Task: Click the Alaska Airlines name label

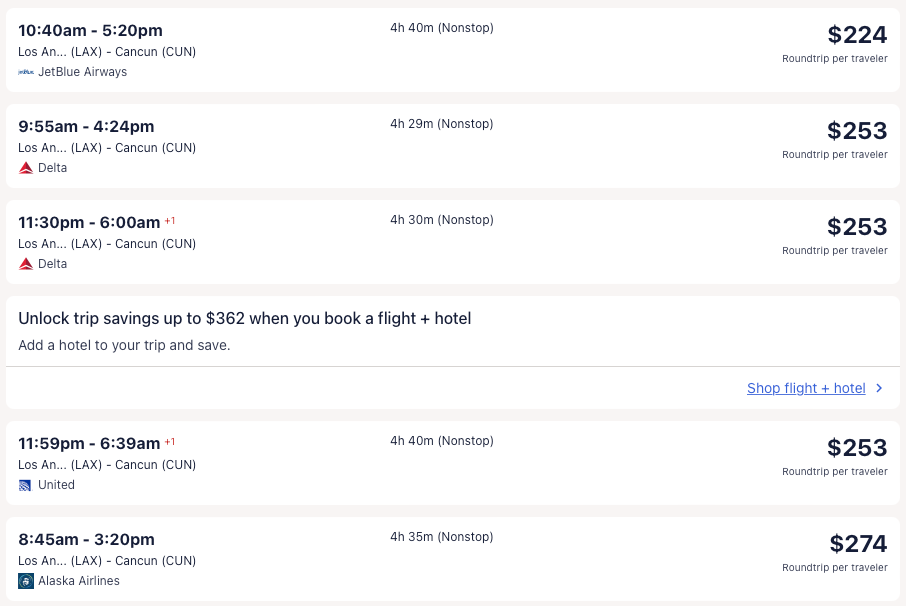Action: [x=79, y=581]
